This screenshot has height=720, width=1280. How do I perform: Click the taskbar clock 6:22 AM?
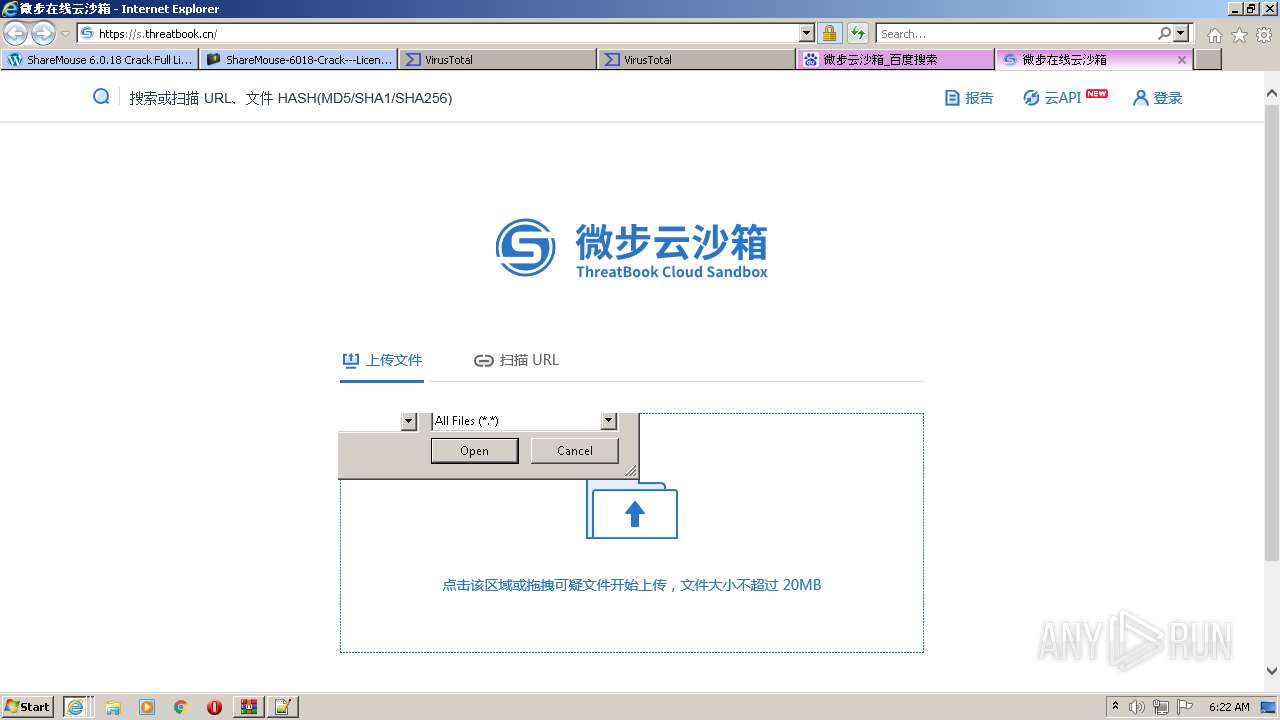[x=1229, y=707]
